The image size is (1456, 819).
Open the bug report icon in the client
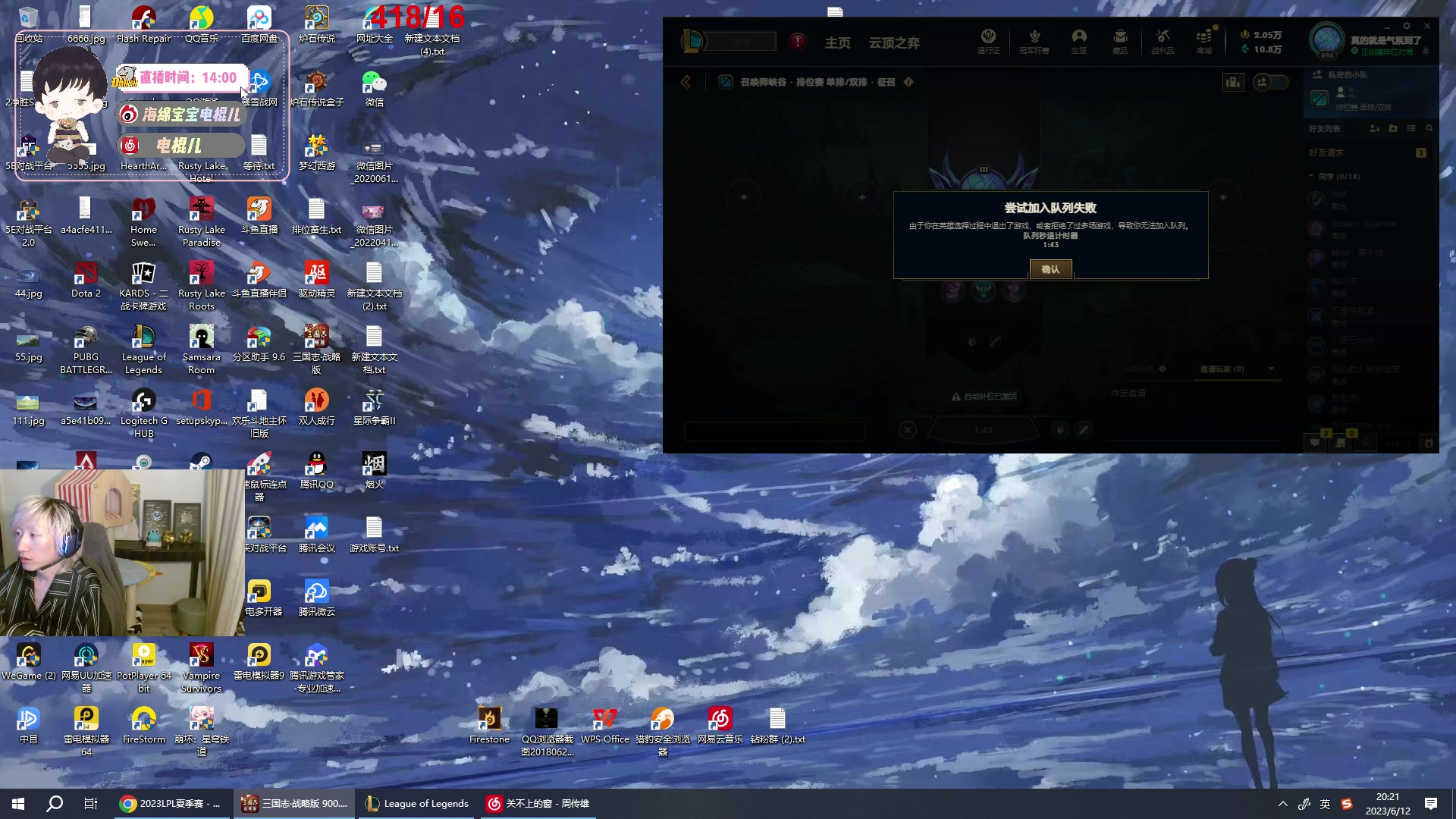(x=1429, y=443)
